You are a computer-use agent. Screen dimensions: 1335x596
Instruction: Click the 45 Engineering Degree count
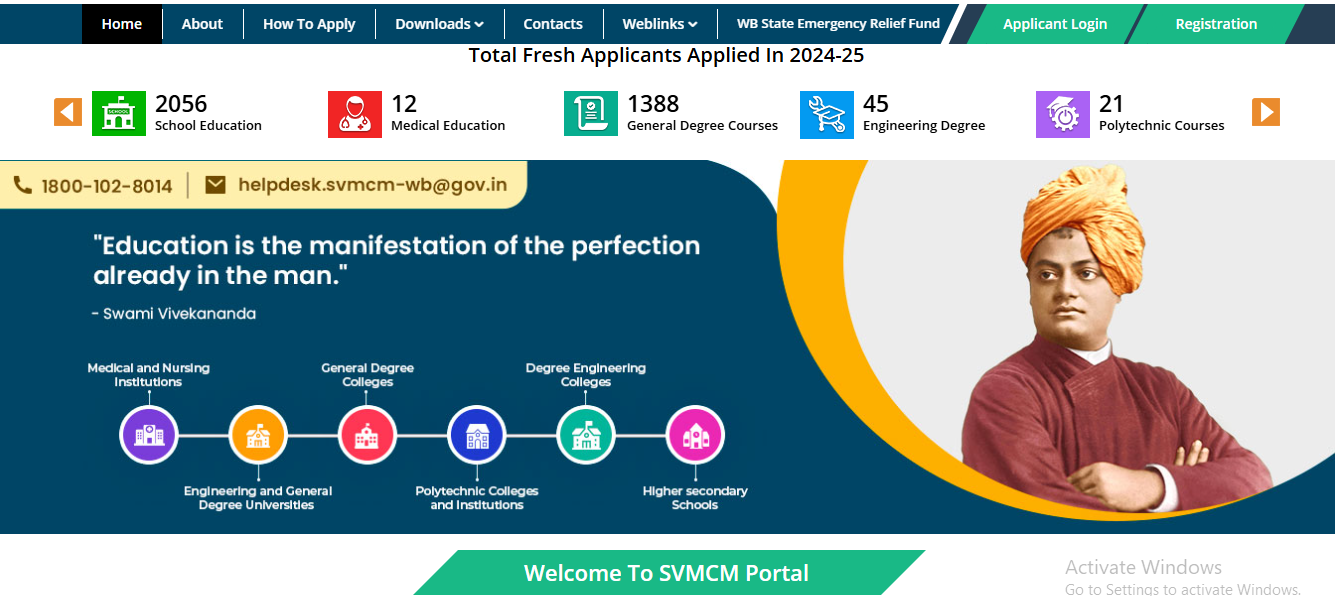876,104
